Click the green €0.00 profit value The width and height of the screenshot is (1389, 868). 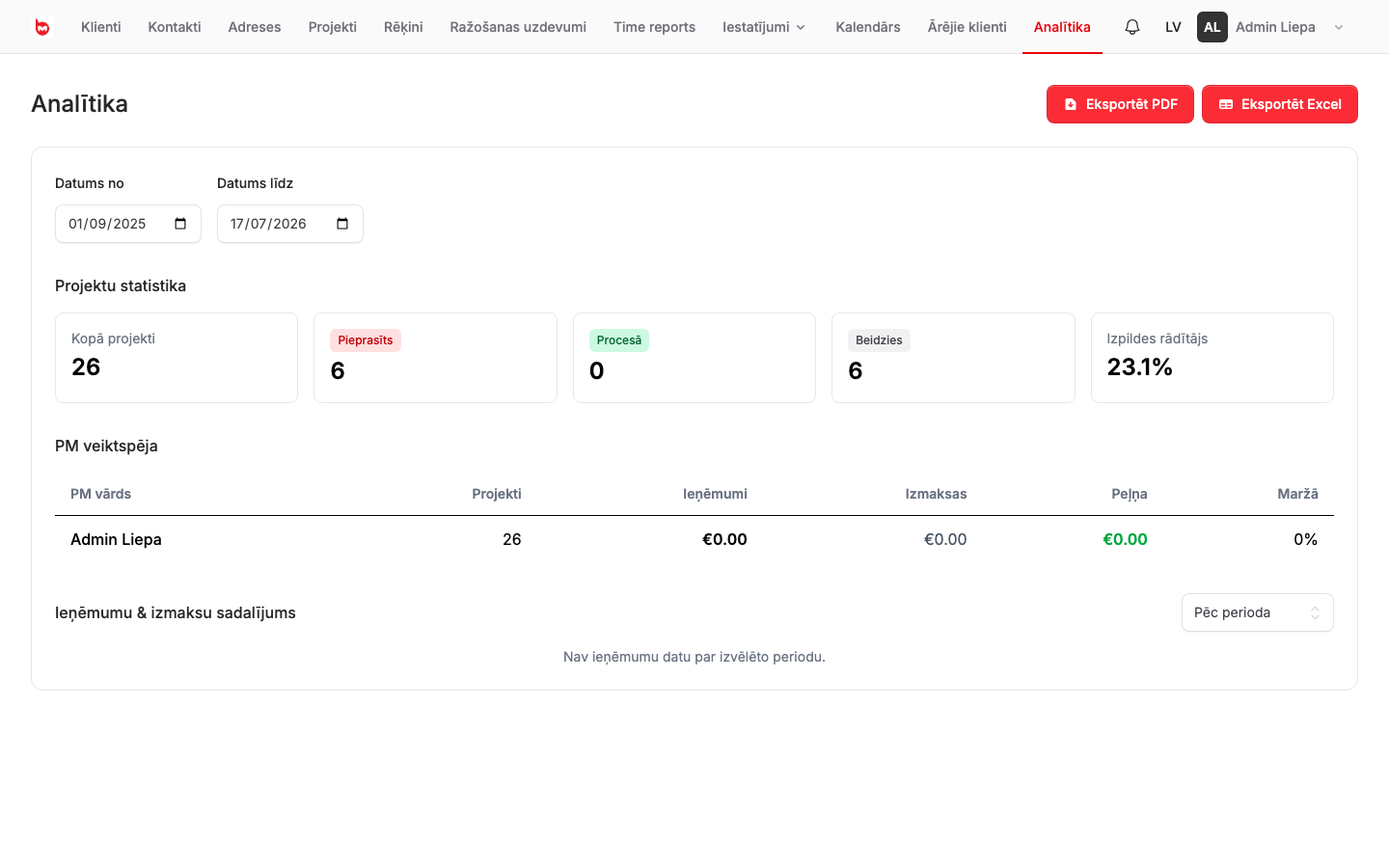(1126, 539)
